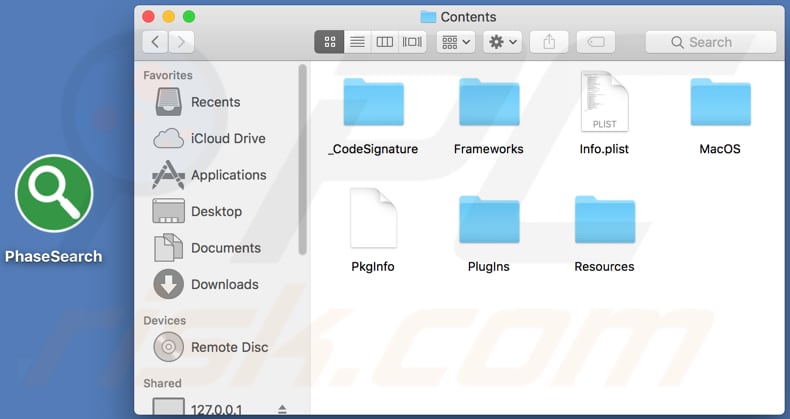Click the Share toolbar button
Viewport: 790px width, 419px height.
[x=549, y=42]
